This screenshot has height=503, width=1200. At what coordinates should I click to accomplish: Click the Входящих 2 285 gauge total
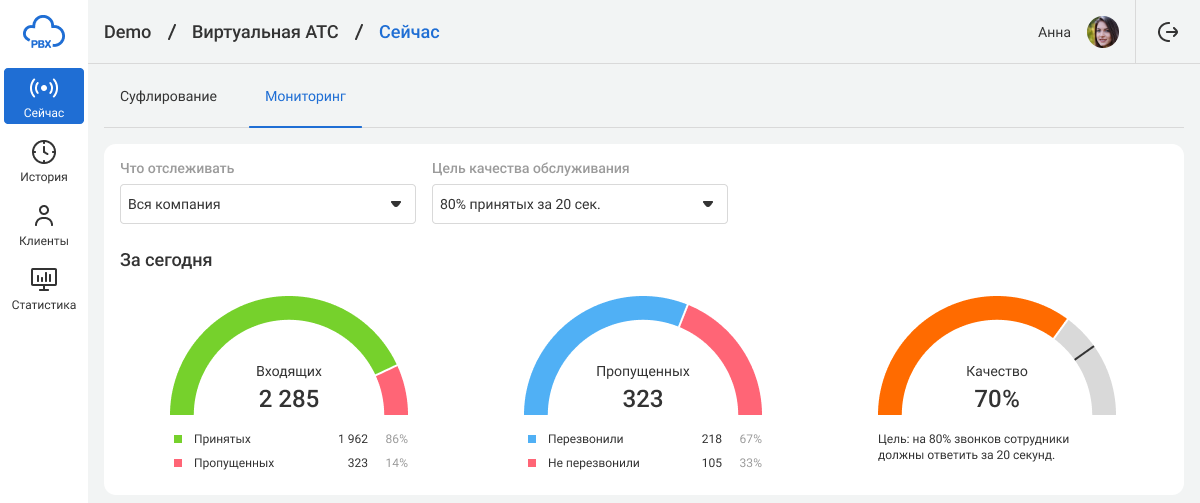pyautogui.click(x=289, y=399)
